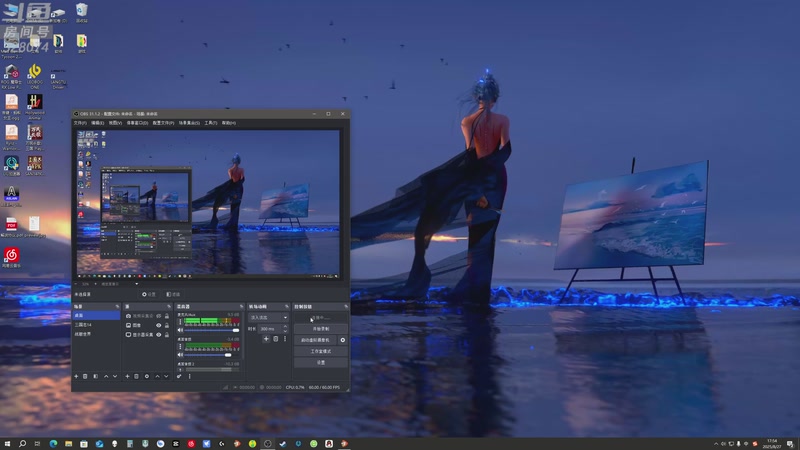Toggle lock on display capture source
The width and height of the screenshot is (800, 450).
pyautogui.click(x=167, y=335)
